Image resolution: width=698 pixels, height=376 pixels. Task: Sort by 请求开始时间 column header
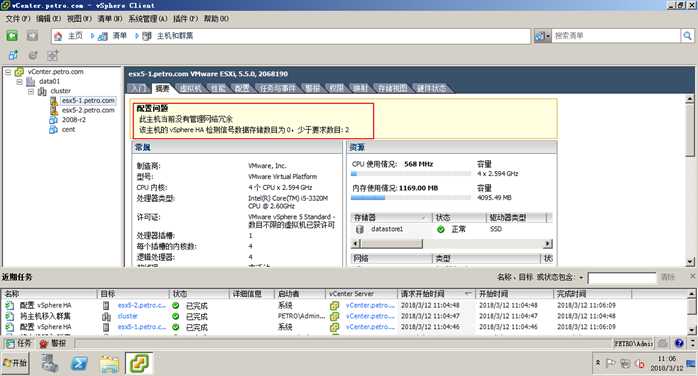coord(436,294)
